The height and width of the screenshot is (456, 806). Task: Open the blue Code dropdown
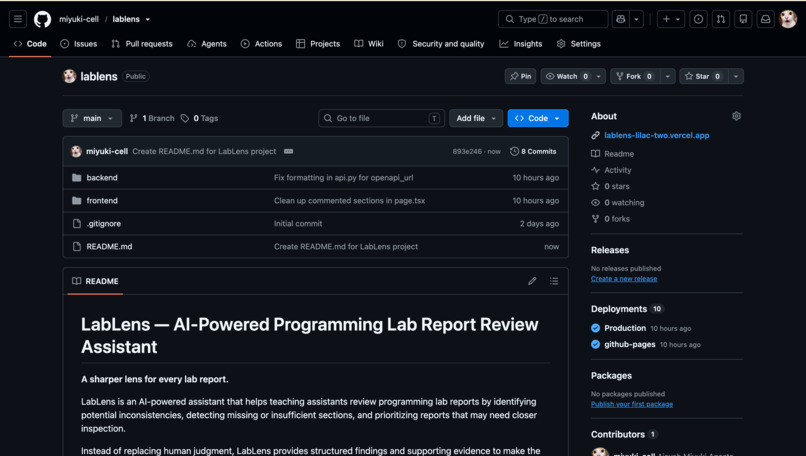(x=538, y=118)
